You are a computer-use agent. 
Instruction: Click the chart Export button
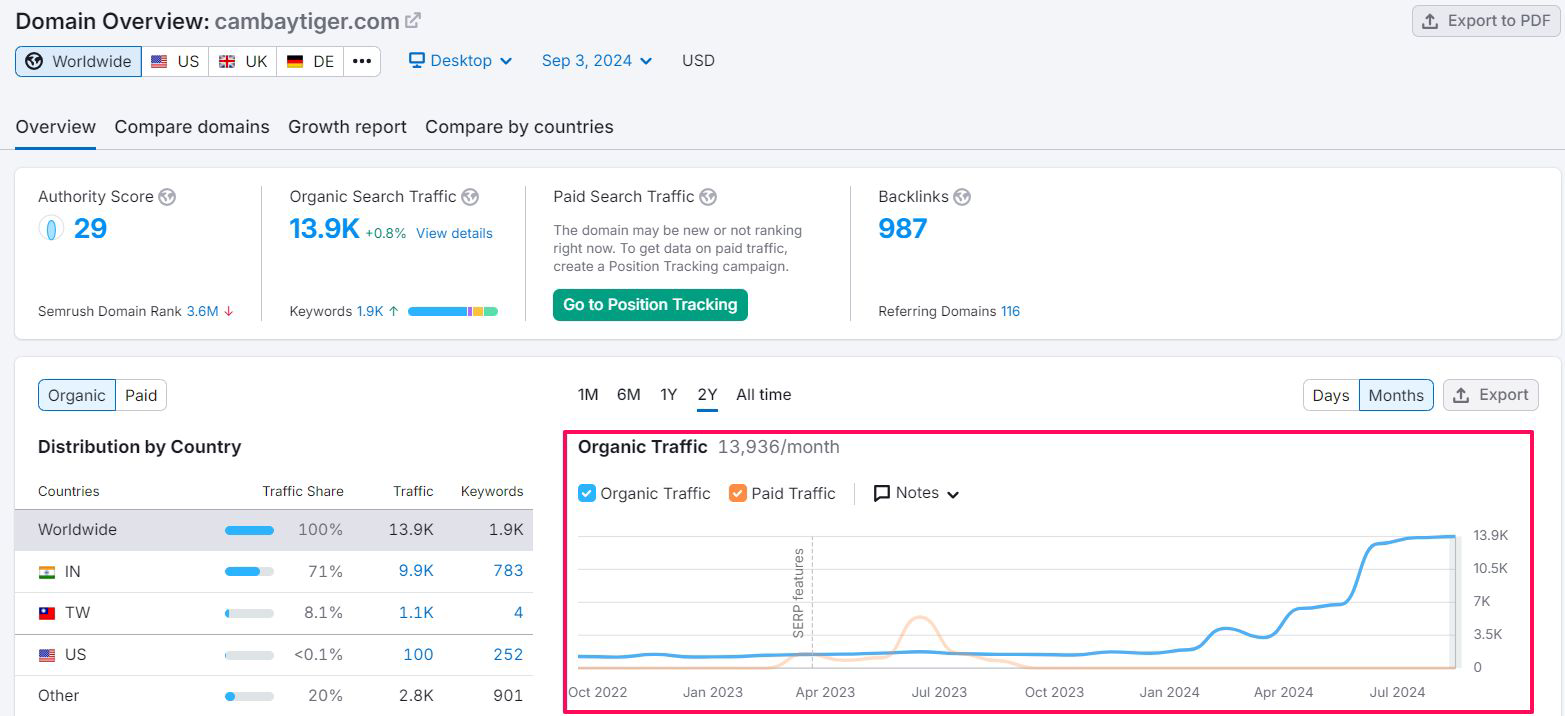click(x=1491, y=395)
